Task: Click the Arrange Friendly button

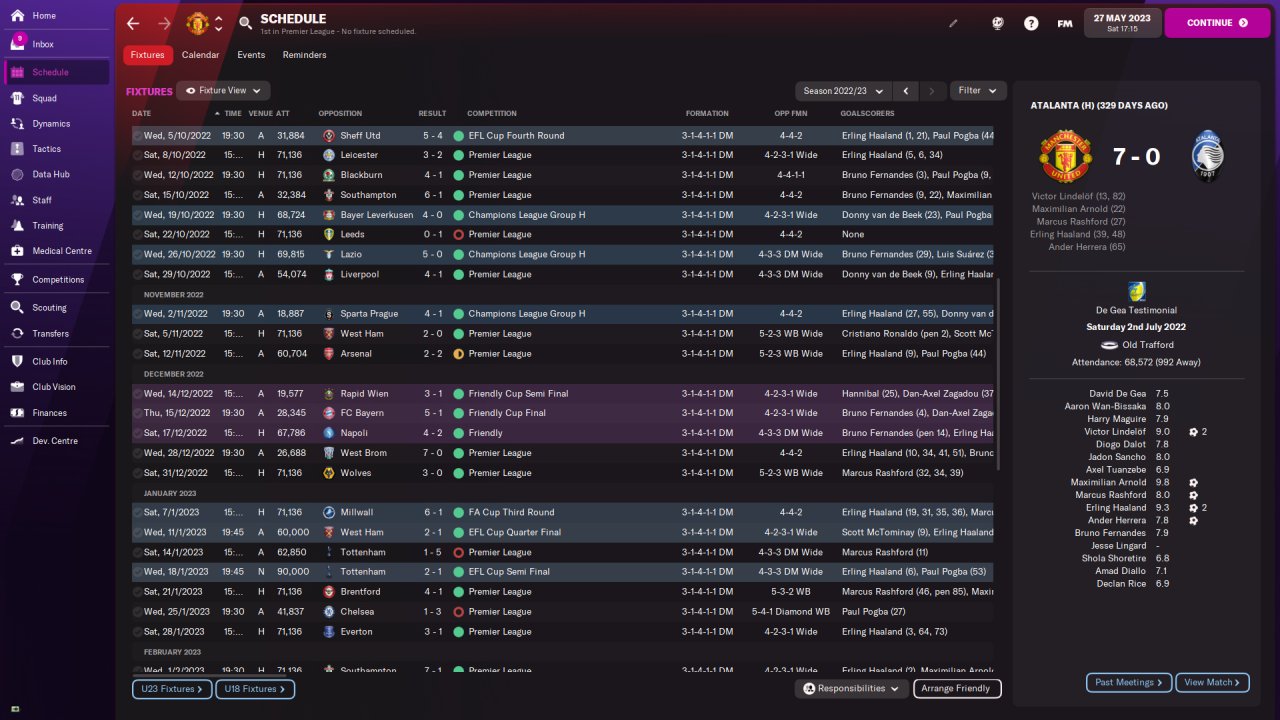Action: pyautogui.click(x=956, y=689)
